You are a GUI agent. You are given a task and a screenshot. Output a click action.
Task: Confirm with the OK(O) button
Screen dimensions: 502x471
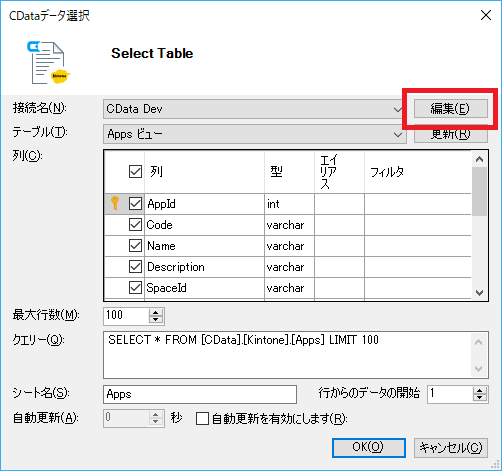point(369,448)
